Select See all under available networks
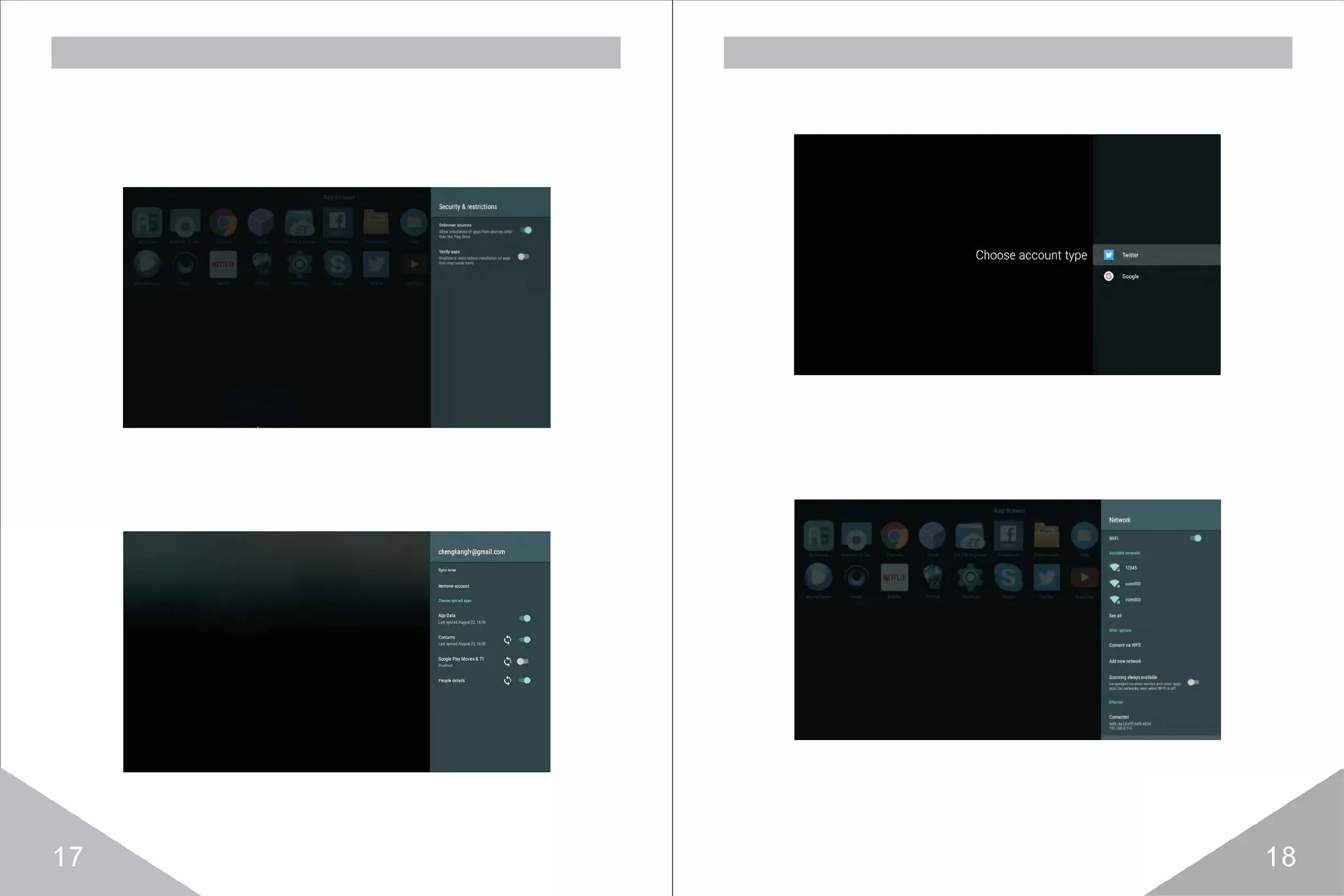The width and height of the screenshot is (1344, 896). [1116, 615]
